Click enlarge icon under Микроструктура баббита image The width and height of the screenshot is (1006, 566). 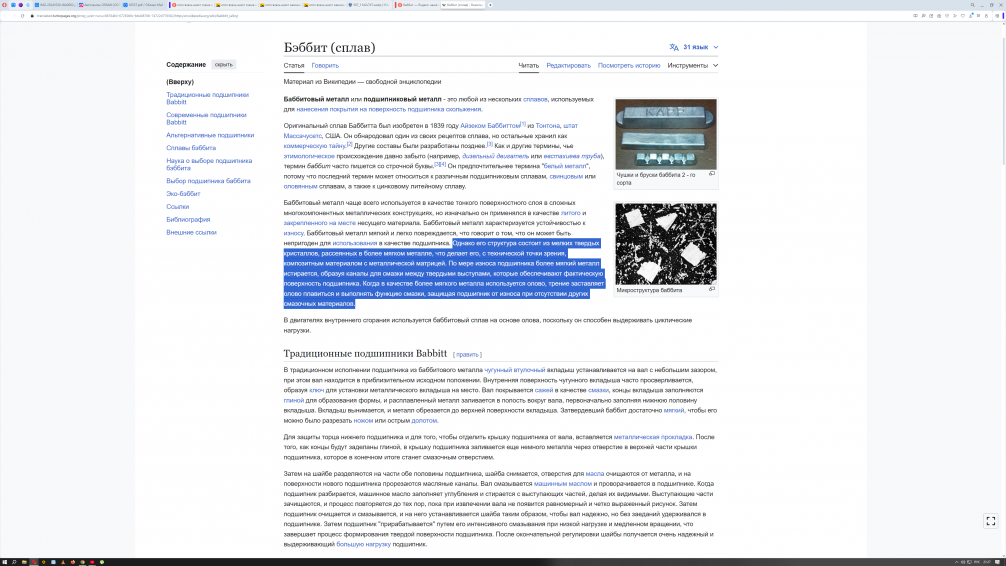pos(712,289)
